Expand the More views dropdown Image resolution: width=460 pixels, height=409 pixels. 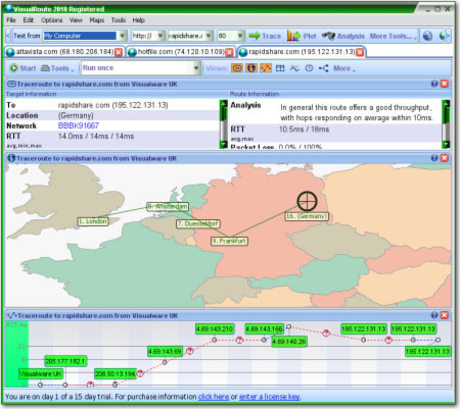click(x=344, y=68)
